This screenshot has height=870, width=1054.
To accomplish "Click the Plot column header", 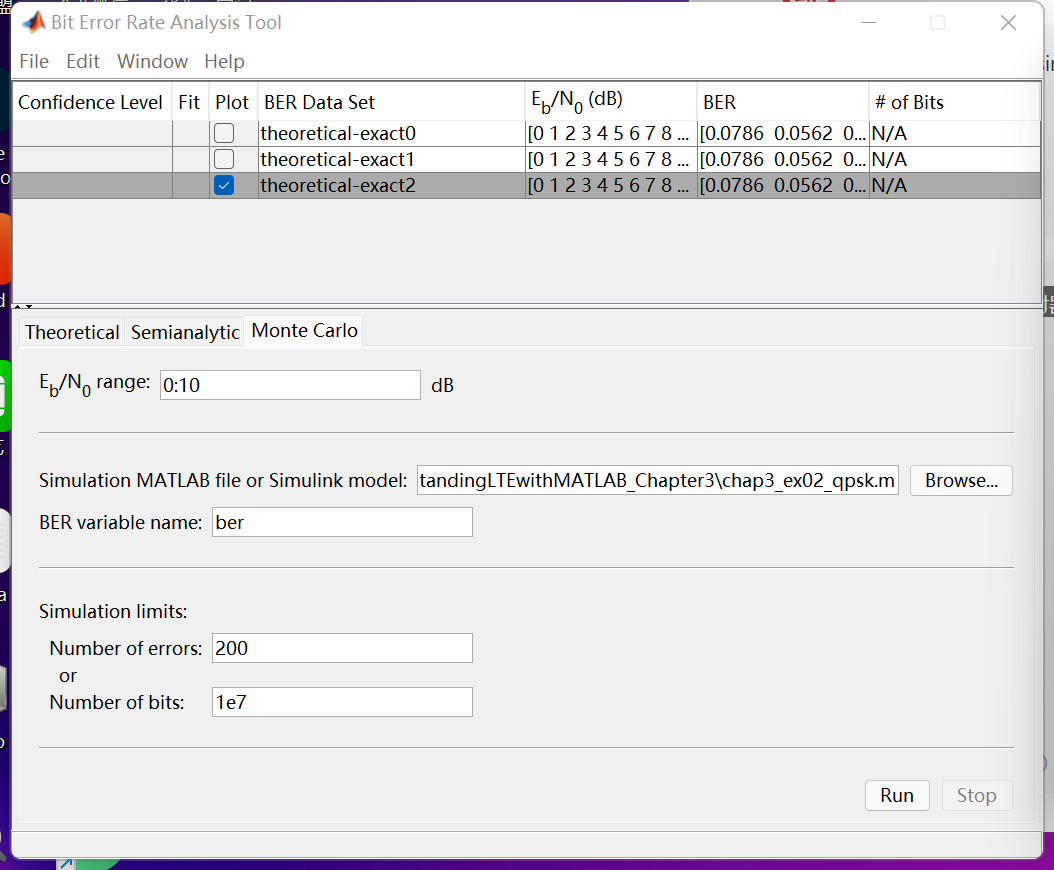I will pos(233,102).
